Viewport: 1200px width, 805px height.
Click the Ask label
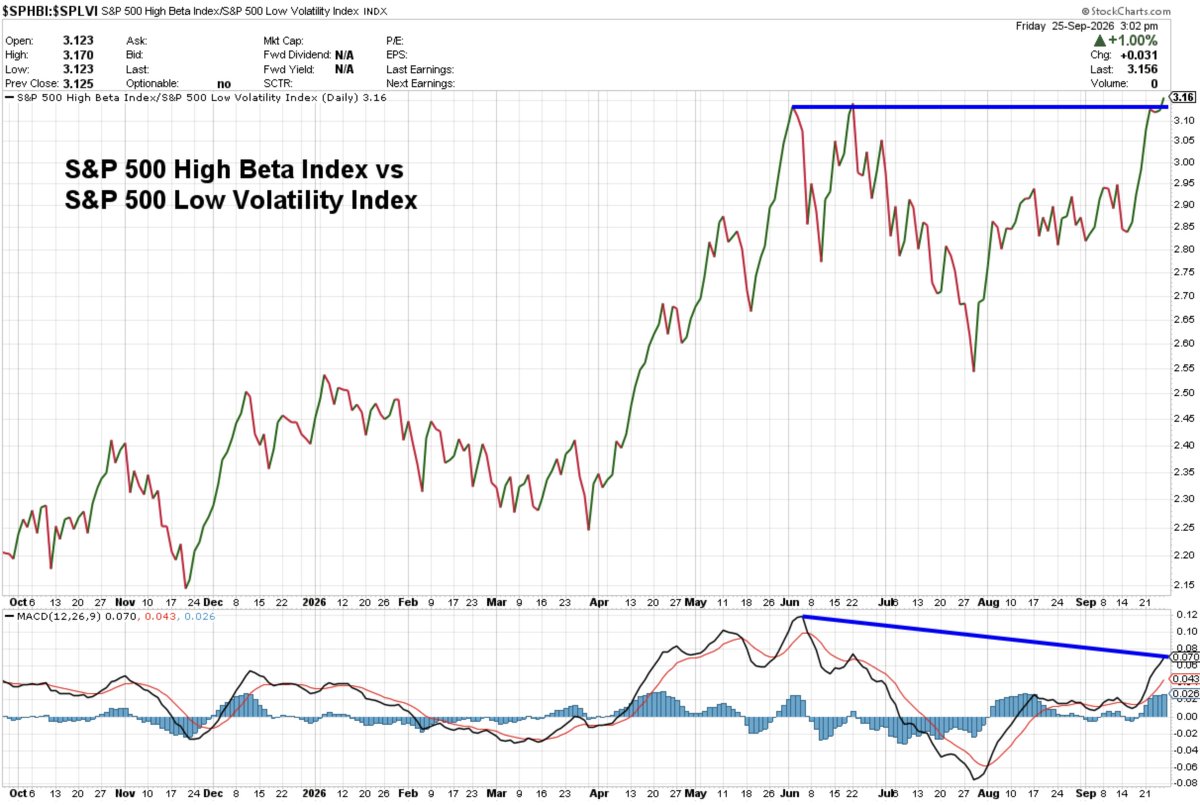136,41
